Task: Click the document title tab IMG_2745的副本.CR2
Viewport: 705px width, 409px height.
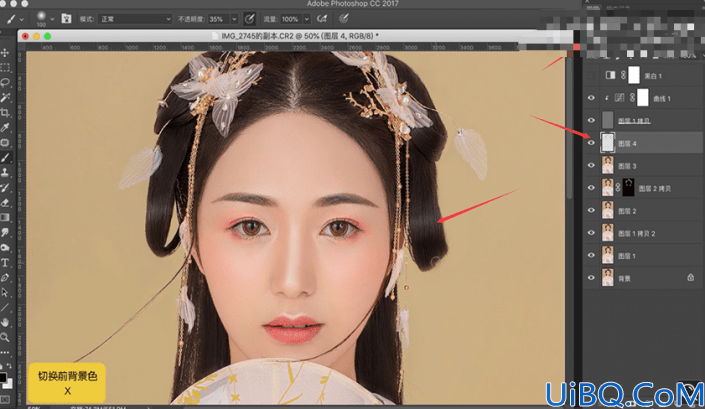Action: pyautogui.click(x=299, y=36)
